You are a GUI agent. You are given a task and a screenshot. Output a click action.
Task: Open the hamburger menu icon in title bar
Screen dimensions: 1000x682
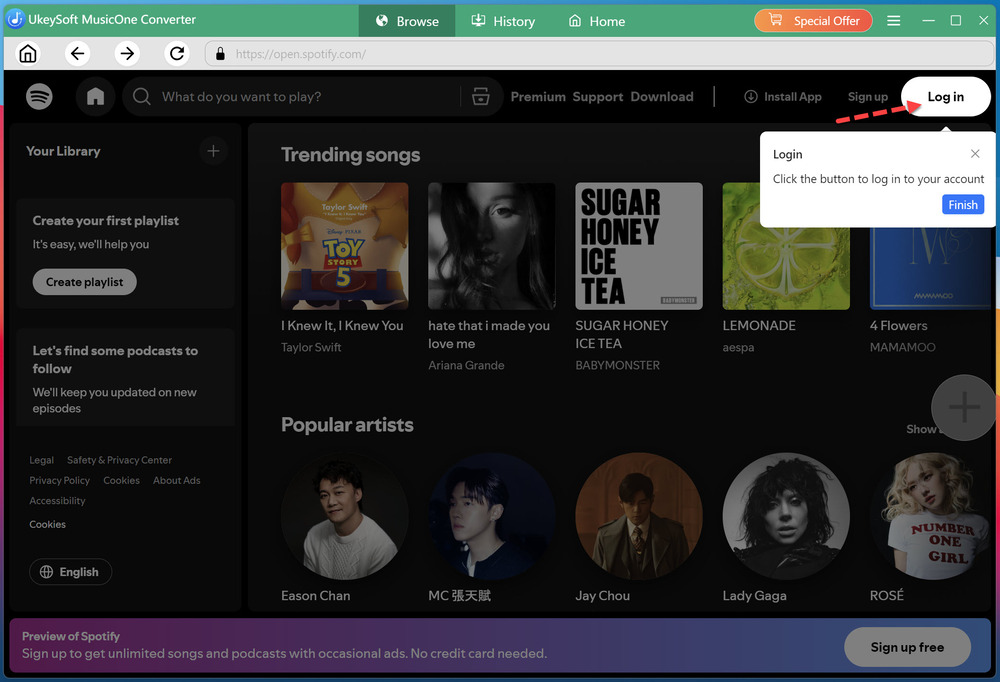(893, 21)
